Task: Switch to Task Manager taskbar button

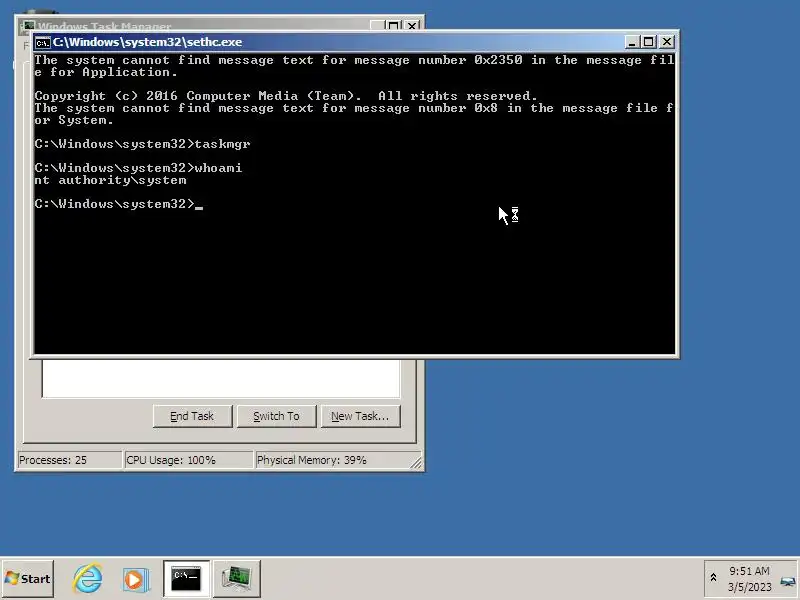Action: [237, 579]
